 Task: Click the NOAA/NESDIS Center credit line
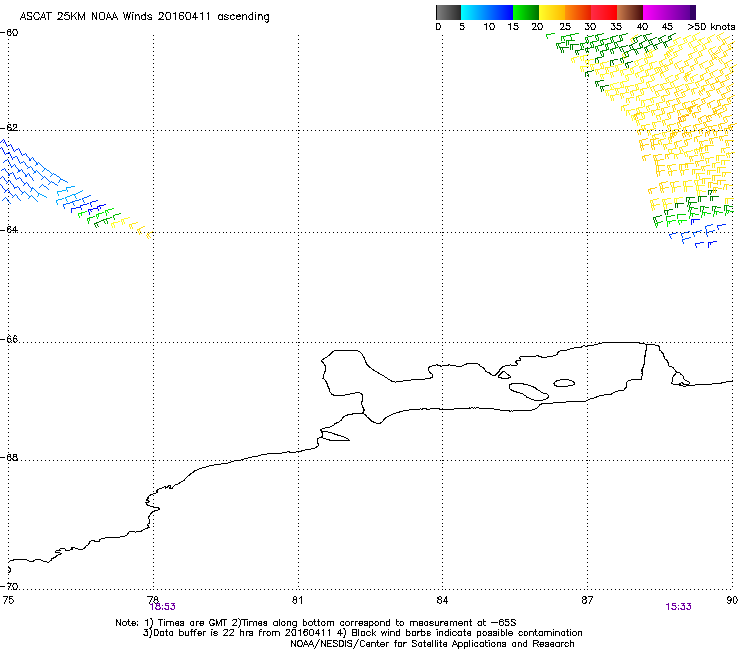(432, 644)
